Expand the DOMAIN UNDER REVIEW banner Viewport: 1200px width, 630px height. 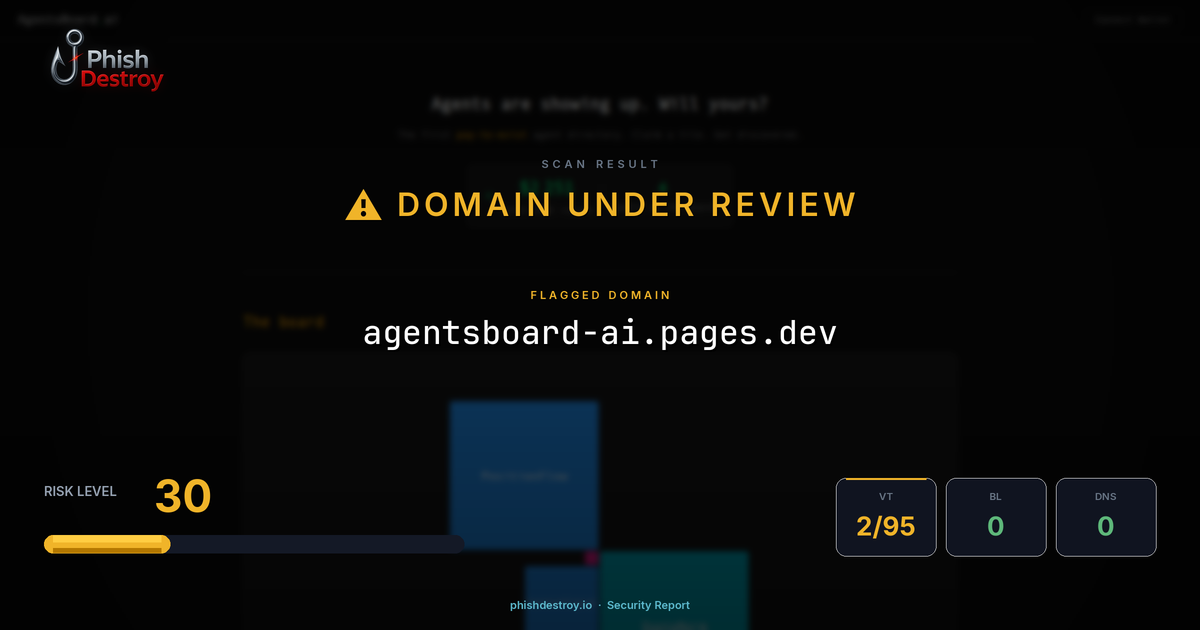626,204
